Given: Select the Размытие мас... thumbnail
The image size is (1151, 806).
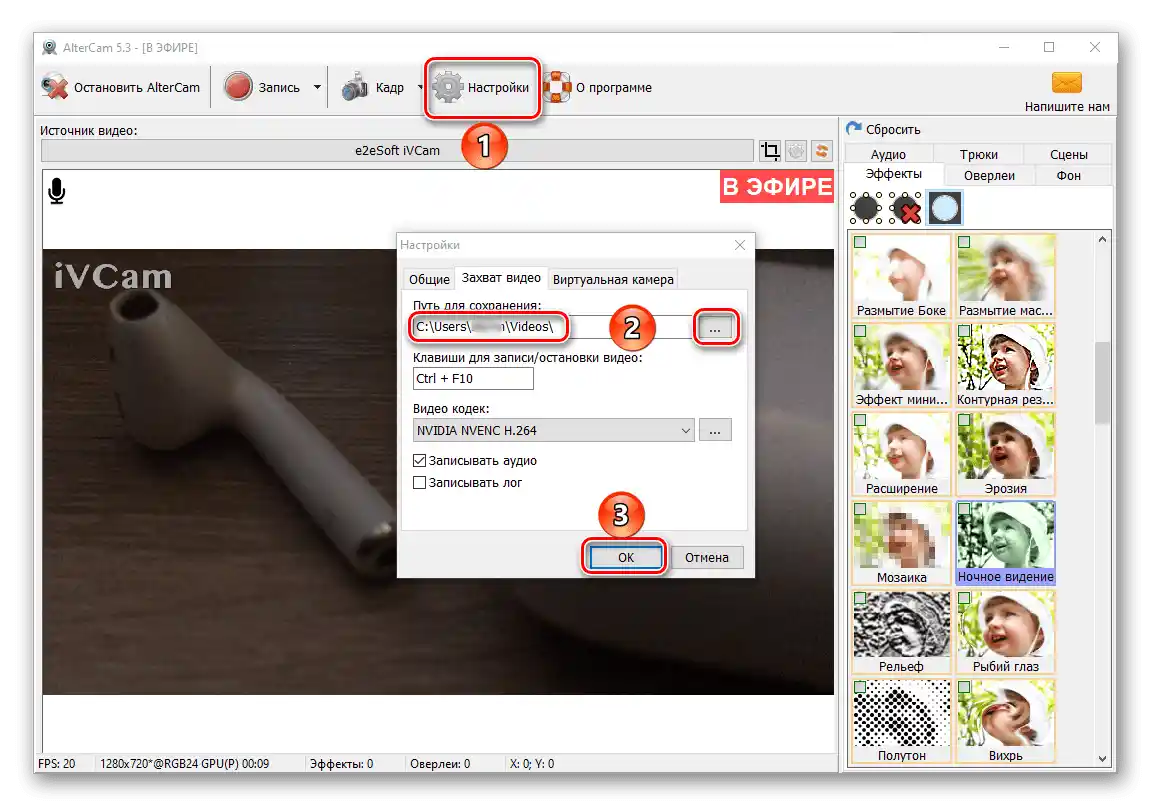Looking at the screenshot, I should (1006, 275).
